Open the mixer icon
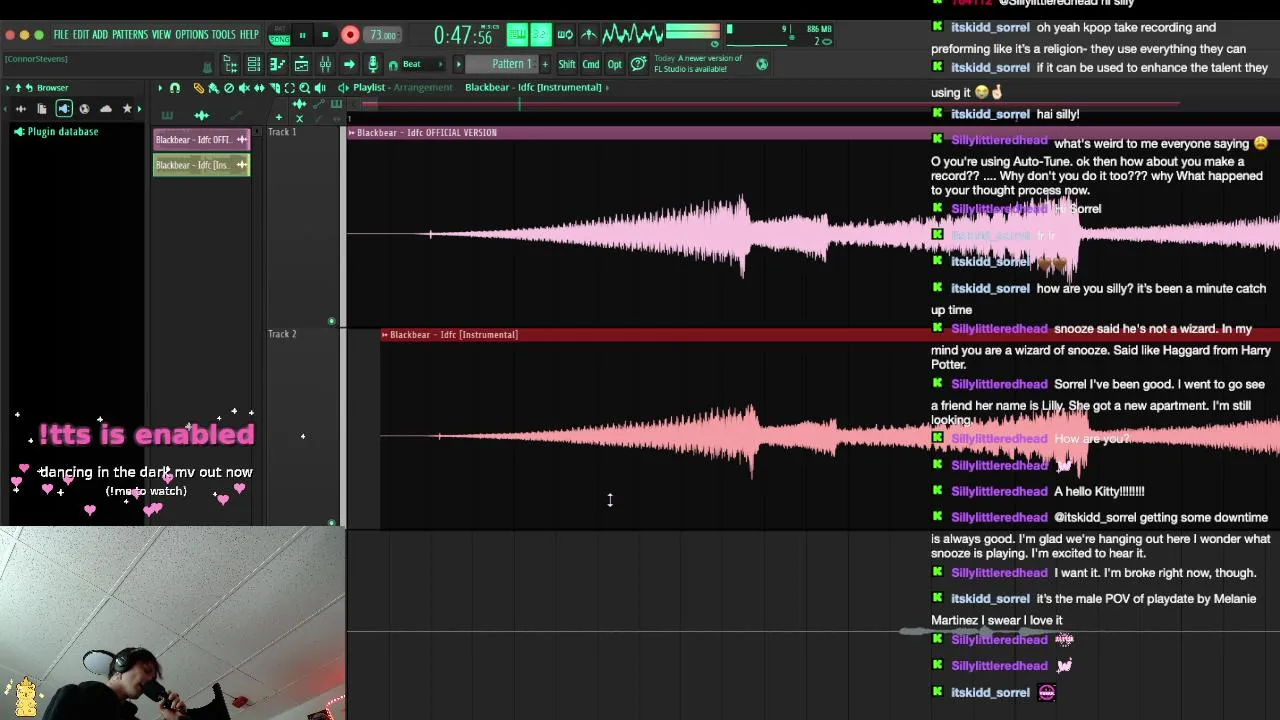Screen dimensions: 1280x720 [325, 64]
